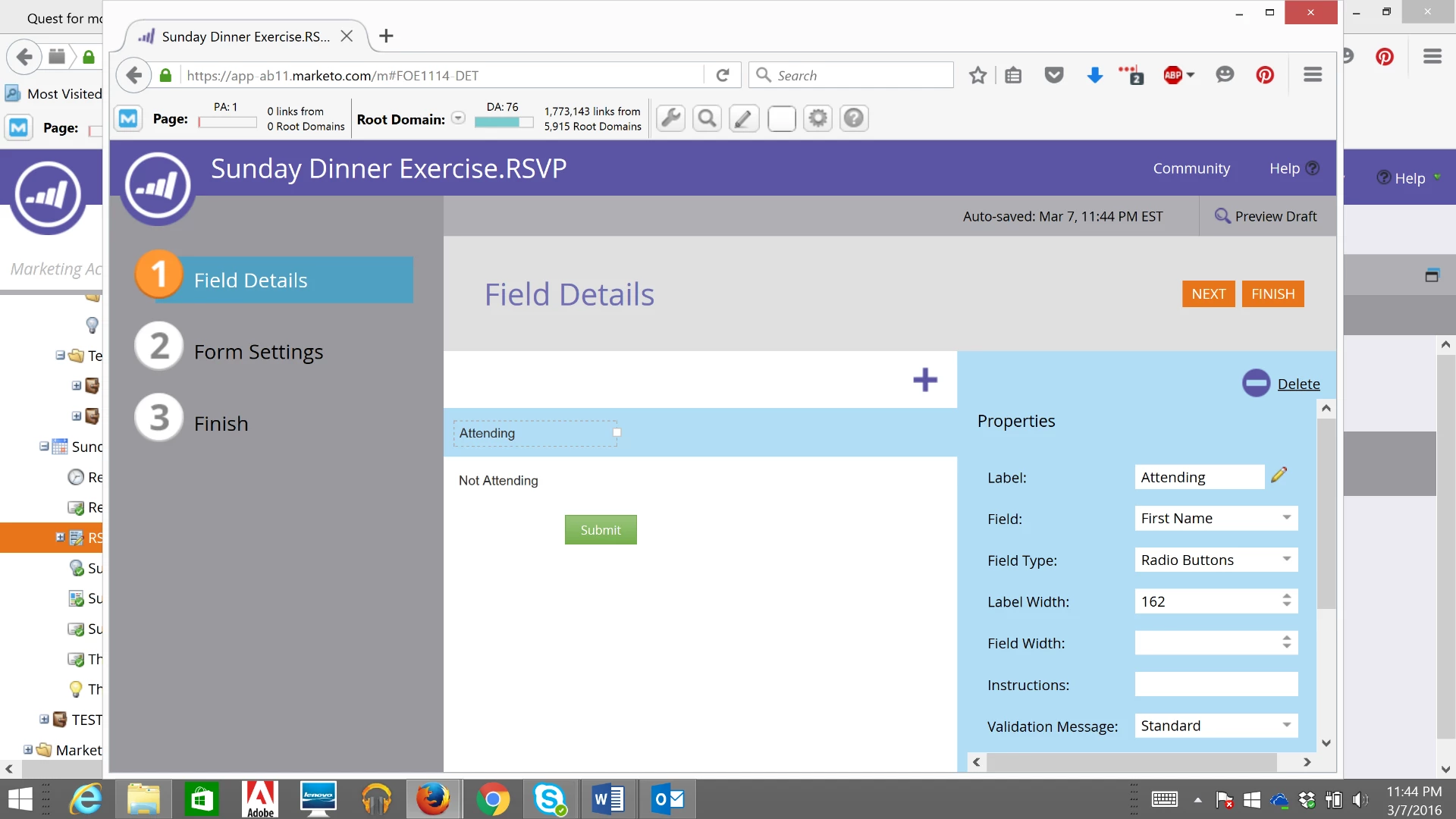Screen dimensions: 1456x819
Task: Click the orange NEXT button
Action: [1208, 293]
